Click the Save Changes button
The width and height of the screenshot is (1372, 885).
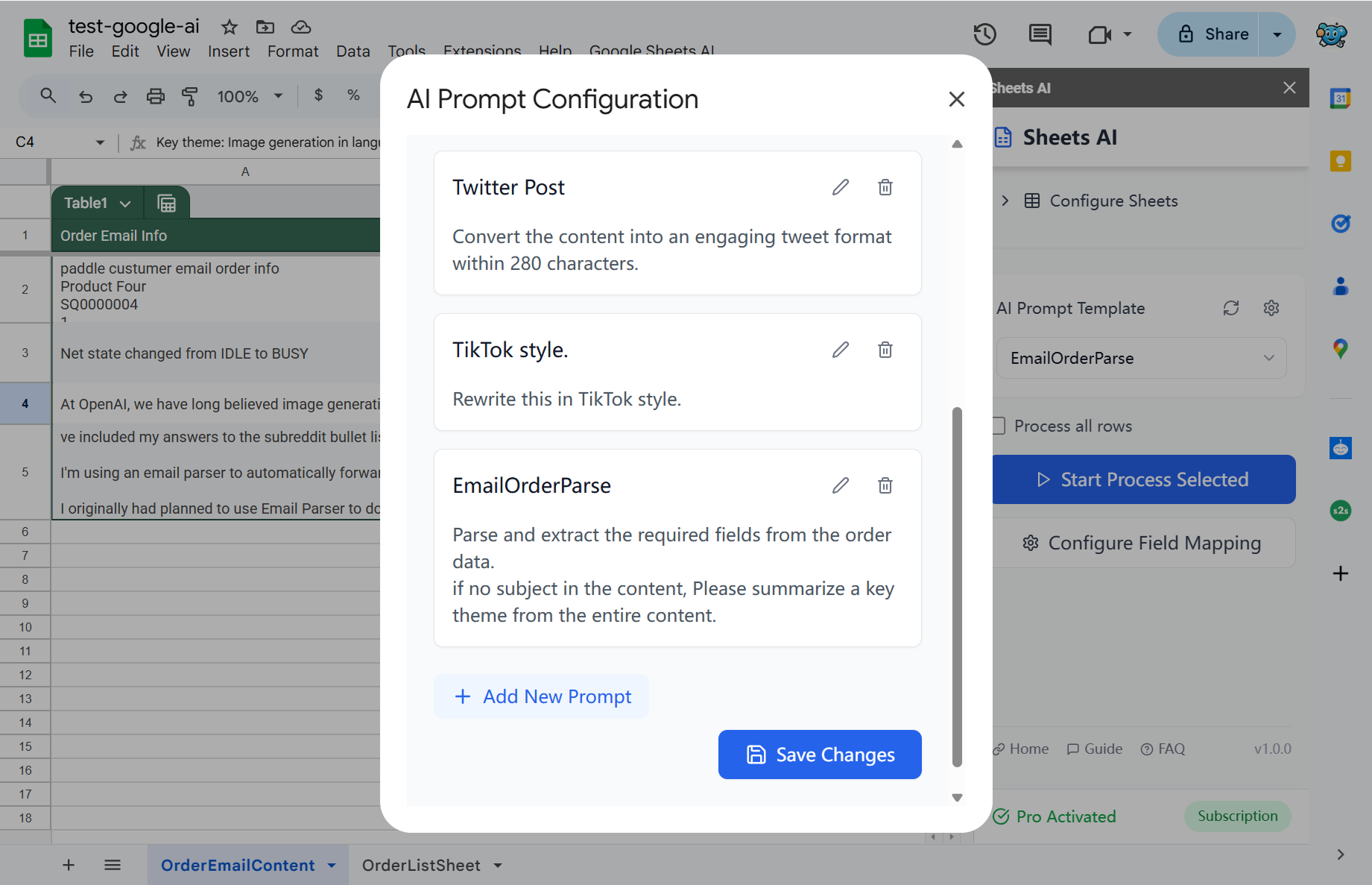pyautogui.click(x=819, y=755)
